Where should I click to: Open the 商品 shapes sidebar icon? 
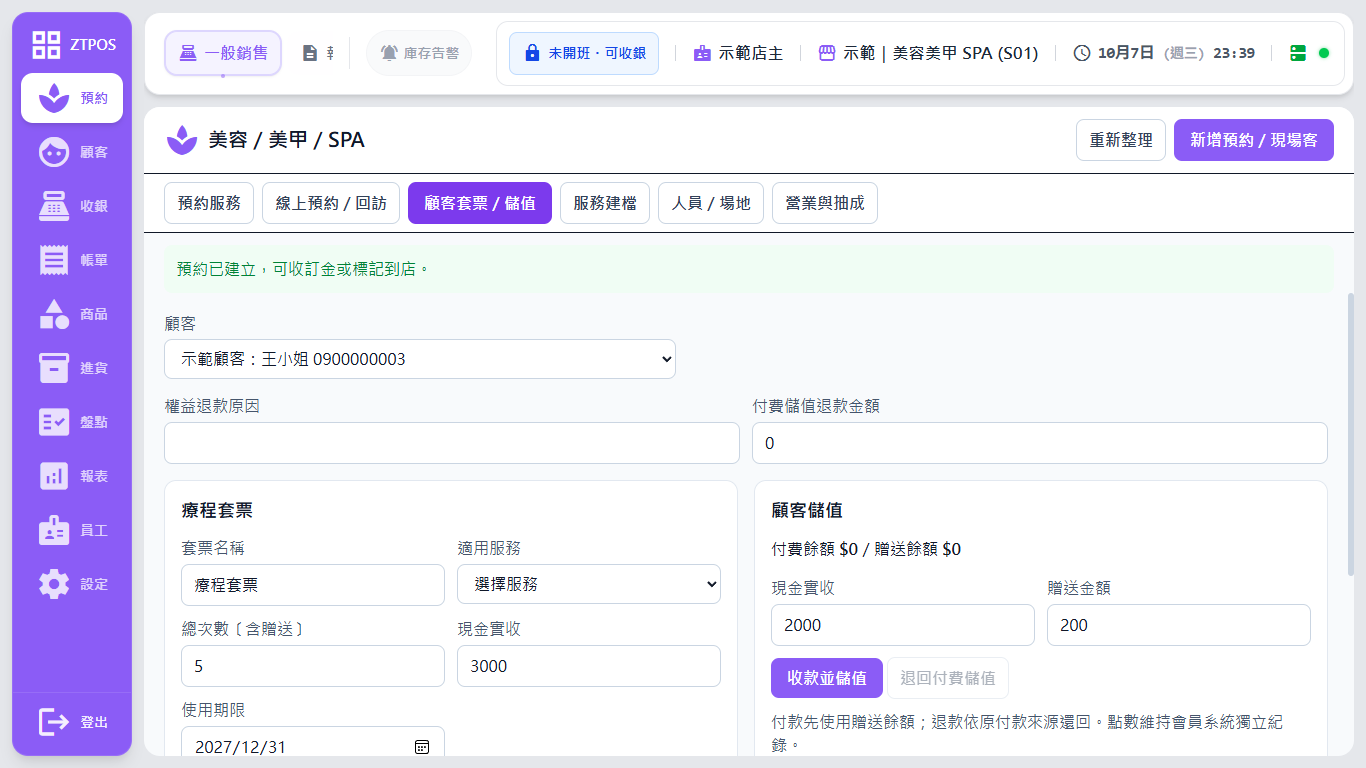(x=53, y=314)
